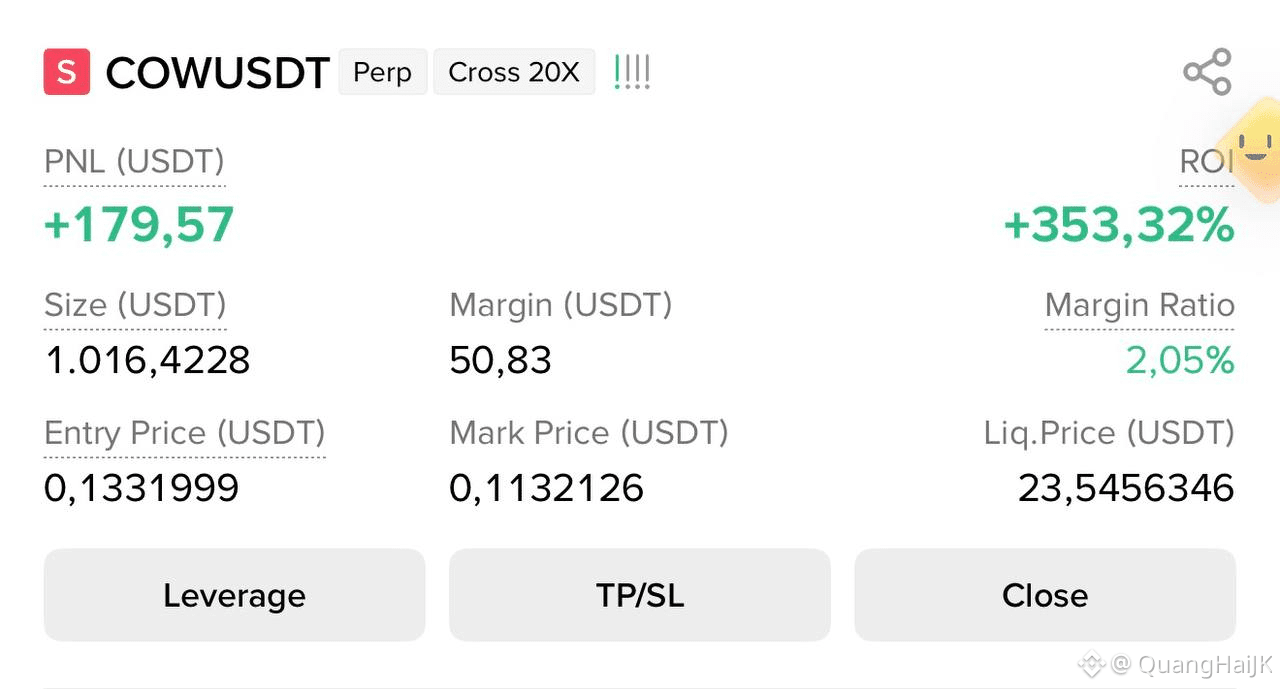This screenshot has height=689, width=1280.
Task: Click the red S short-position badge
Action: point(67,72)
